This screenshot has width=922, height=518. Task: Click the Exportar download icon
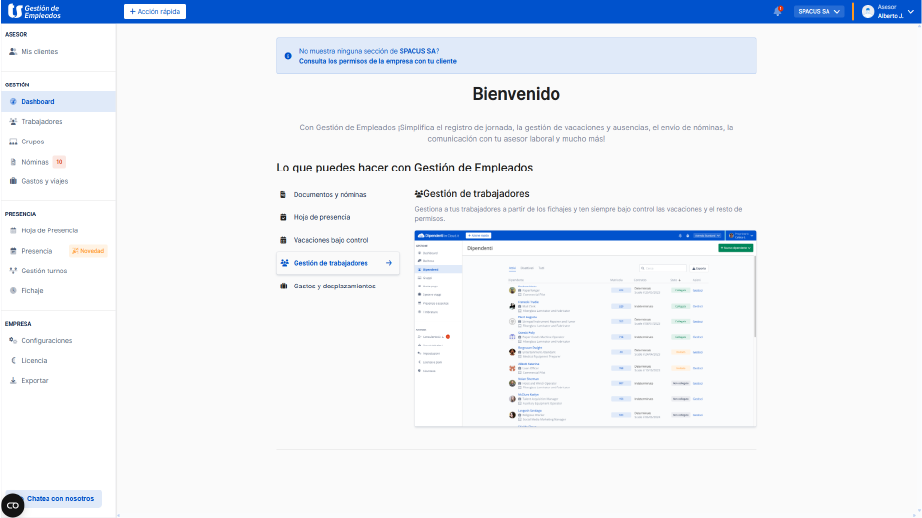13,380
